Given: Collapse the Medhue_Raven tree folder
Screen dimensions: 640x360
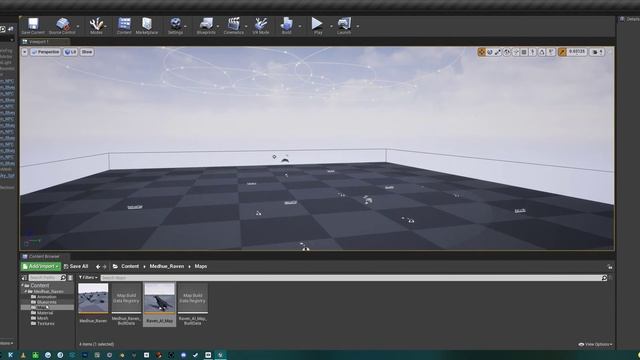Looking at the screenshot, I should click(x=25, y=291).
